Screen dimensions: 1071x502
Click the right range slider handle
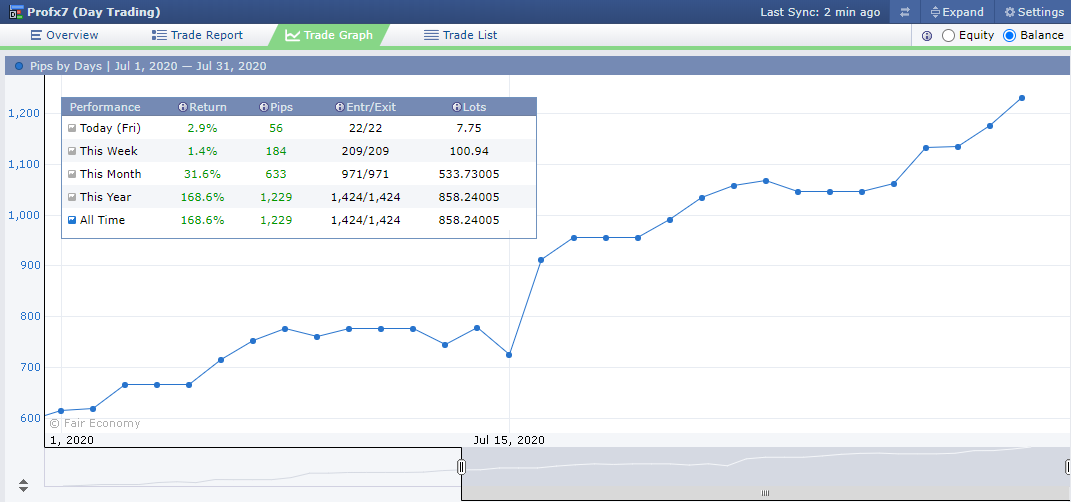pyautogui.click(x=1068, y=467)
